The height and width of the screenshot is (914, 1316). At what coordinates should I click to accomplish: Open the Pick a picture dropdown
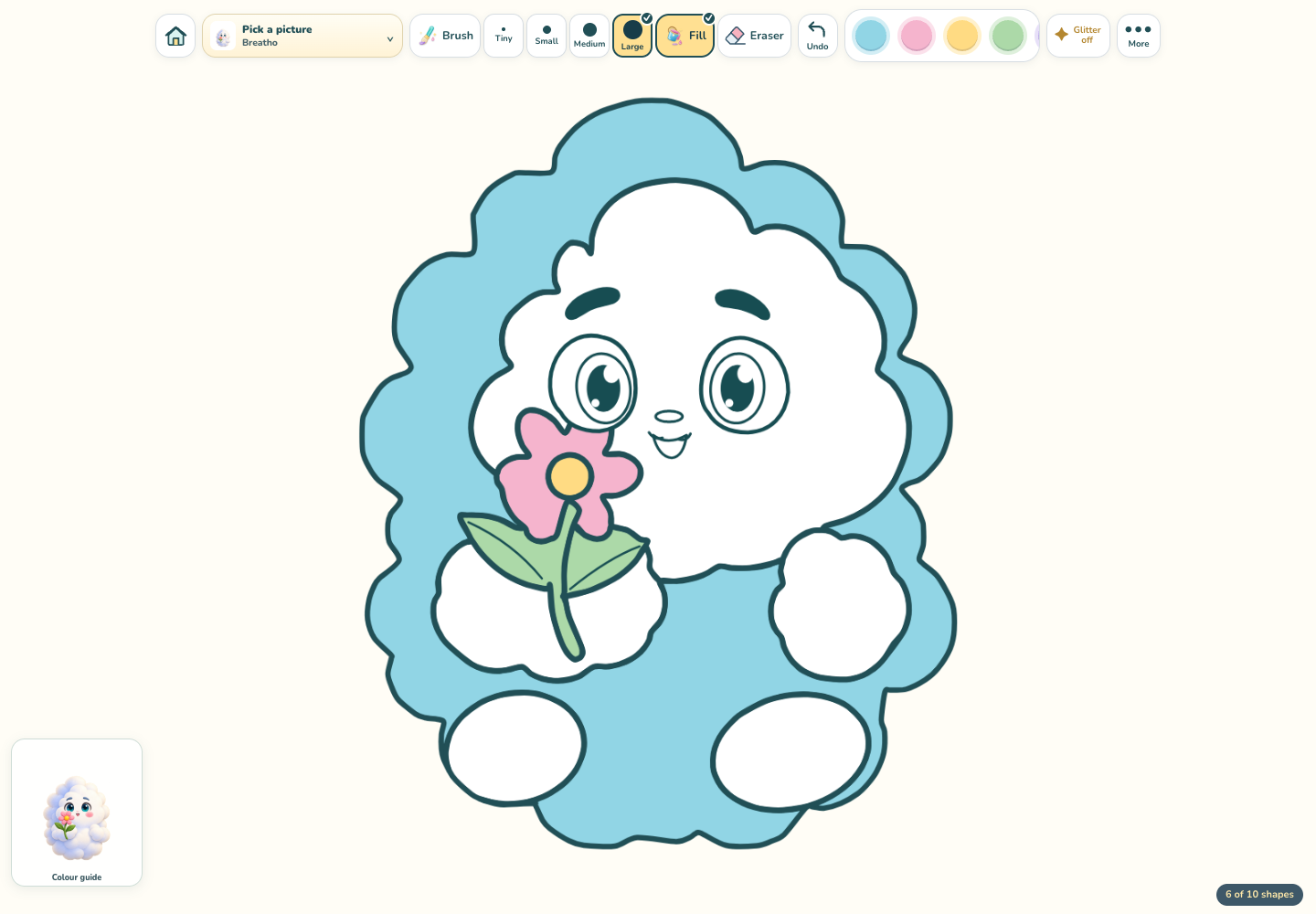coord(302,36)
